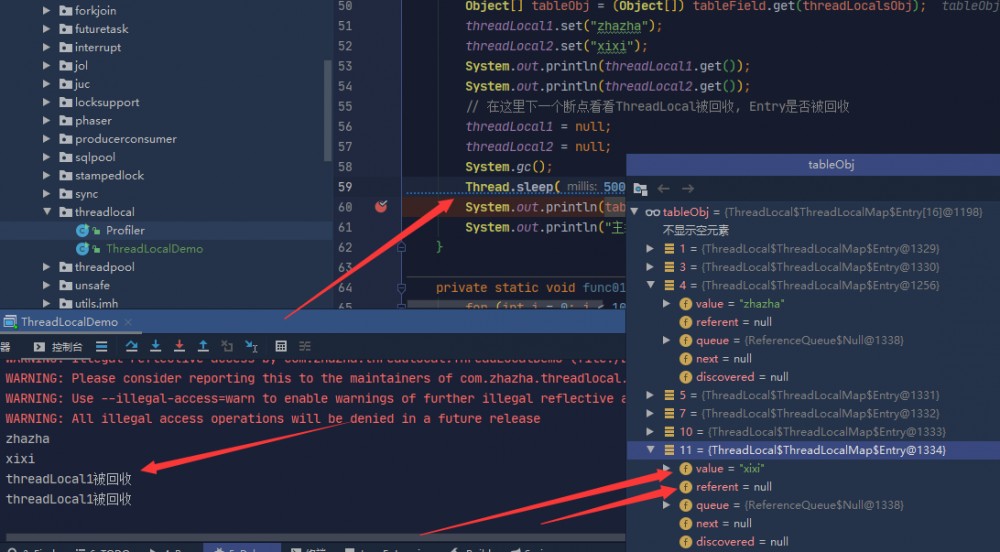Viewport: 1000px width, 552px height.
Task: Click console output line "xixi"
Action: pos(20,459)
